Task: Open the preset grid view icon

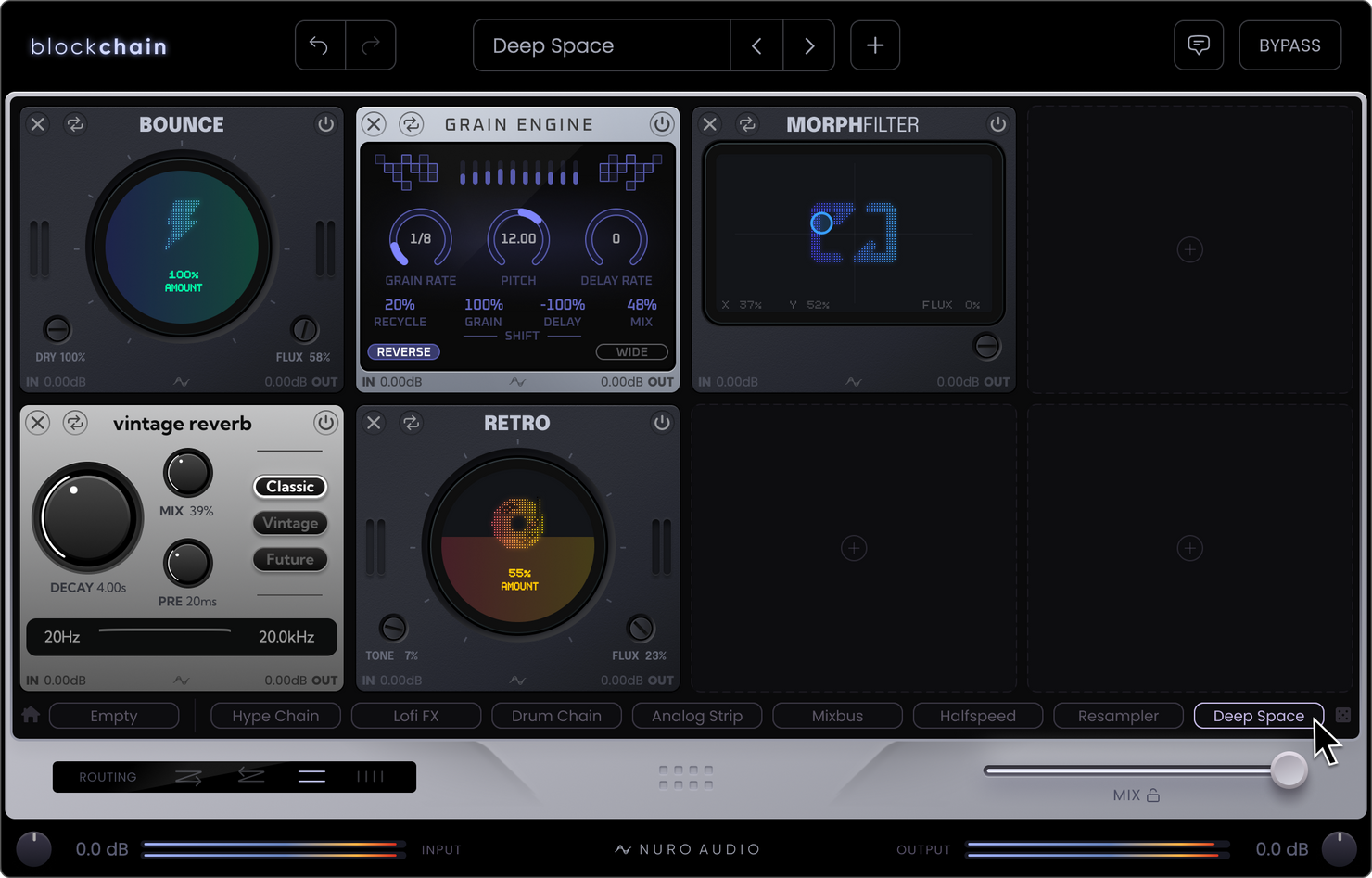Action: click(x=1343, y=715)
